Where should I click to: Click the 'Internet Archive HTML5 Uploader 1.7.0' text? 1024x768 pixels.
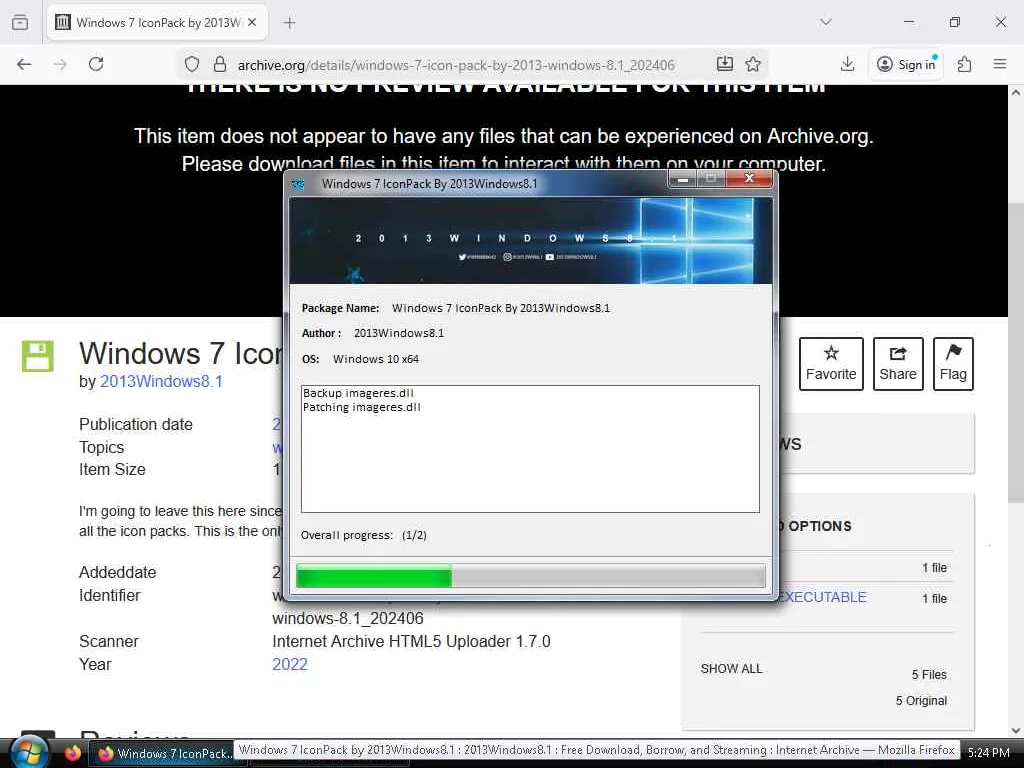(411, 641)
